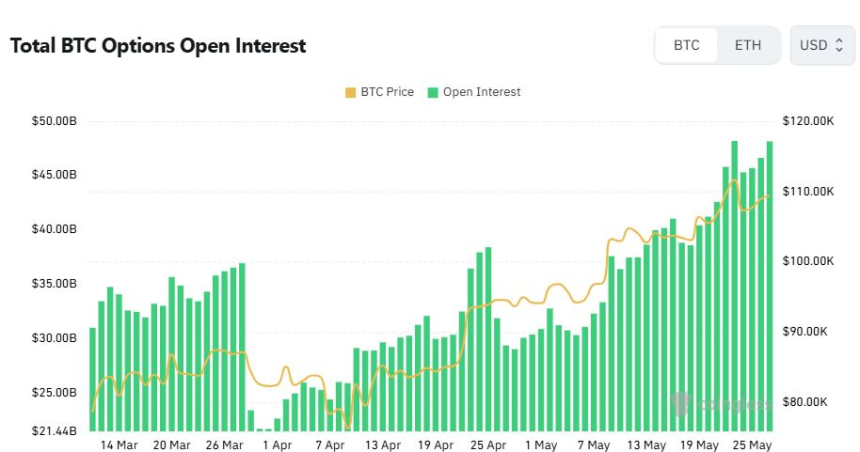860x452 pixels.
Task: Click the Total BTC Options Open Interest title
Action: pyautogui.click(x=158, y=46)
